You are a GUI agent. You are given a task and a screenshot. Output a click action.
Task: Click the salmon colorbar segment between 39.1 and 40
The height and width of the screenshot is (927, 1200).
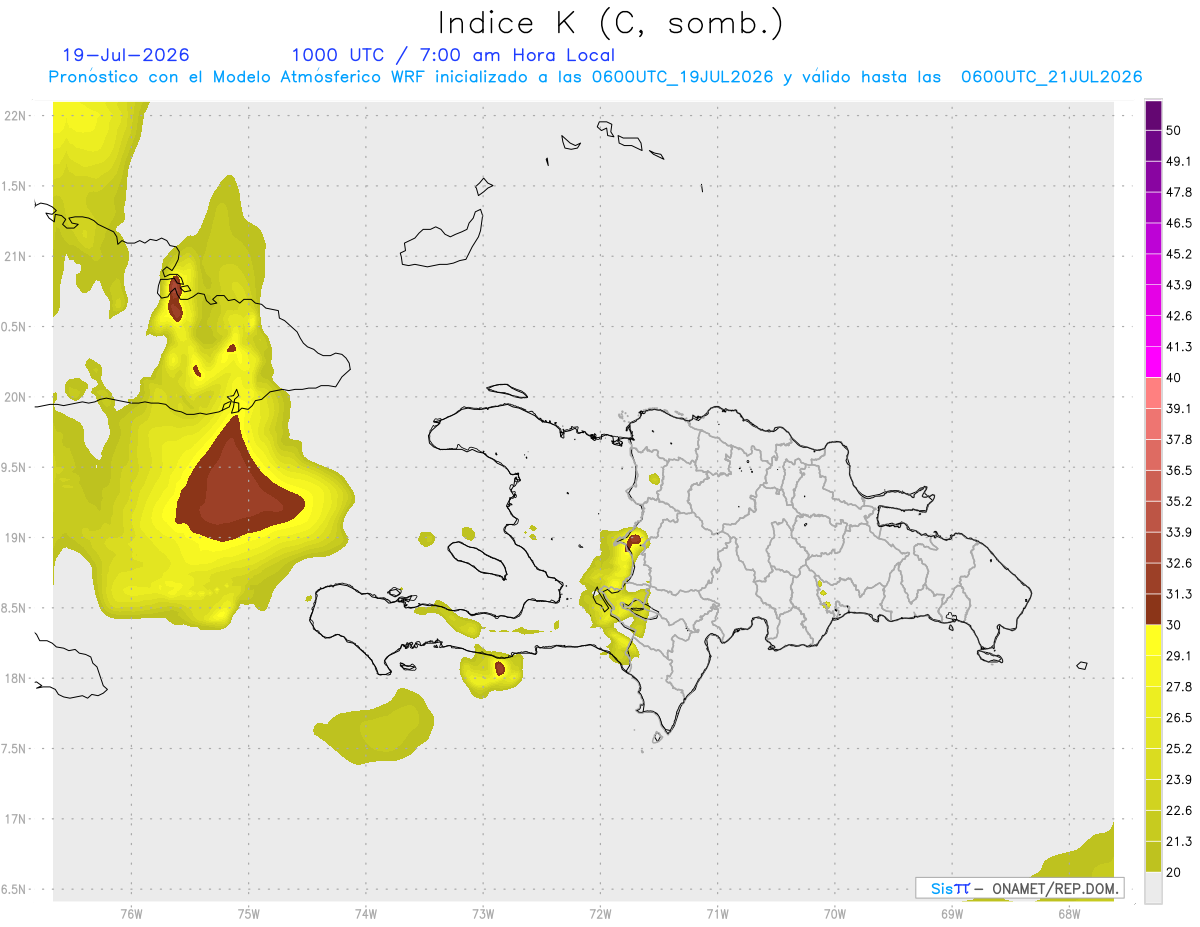[x=1153, y=393]
